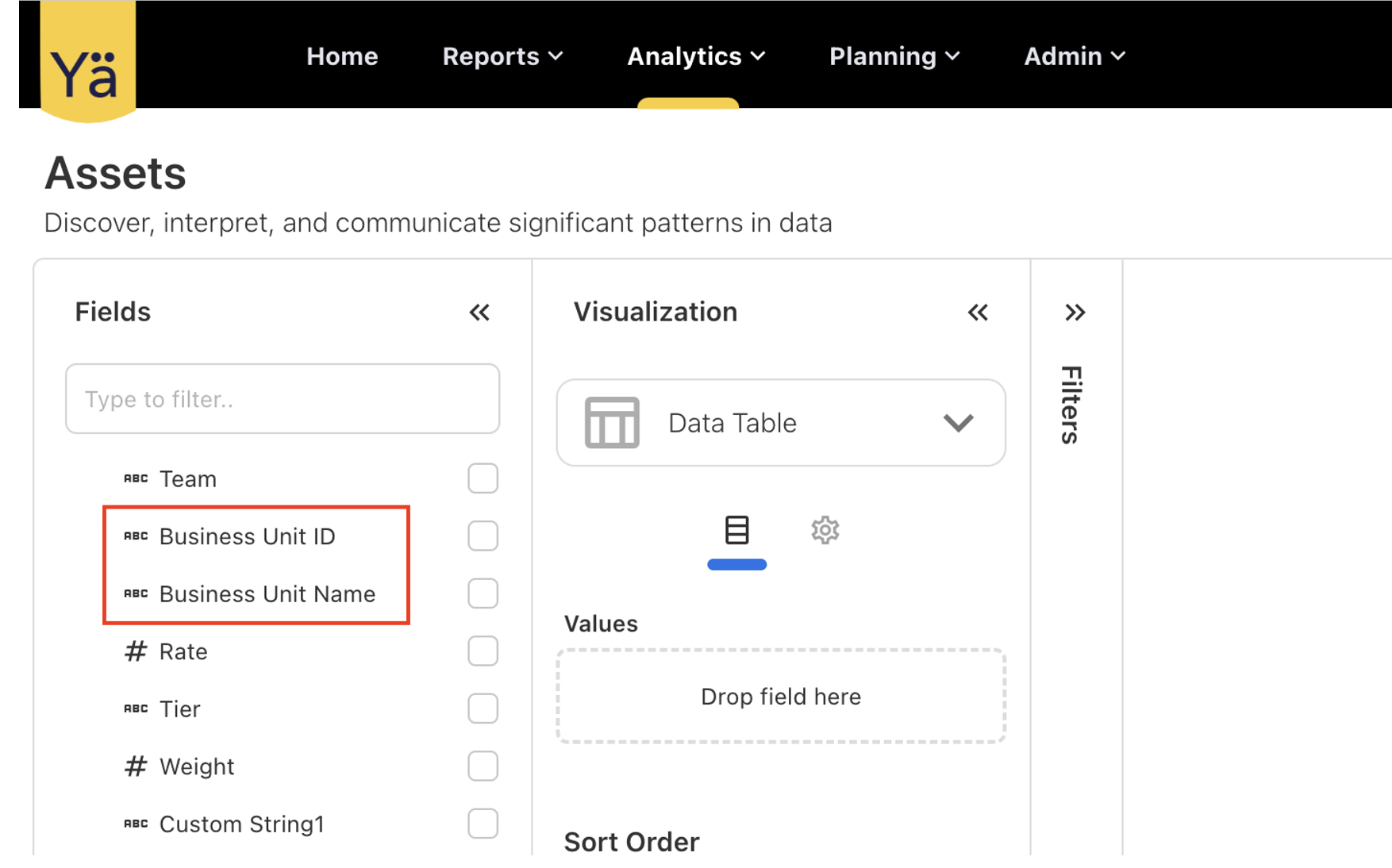Open the Data Table visualization dropdown
The image size is (1392, 868).
(x=957, y=423)
